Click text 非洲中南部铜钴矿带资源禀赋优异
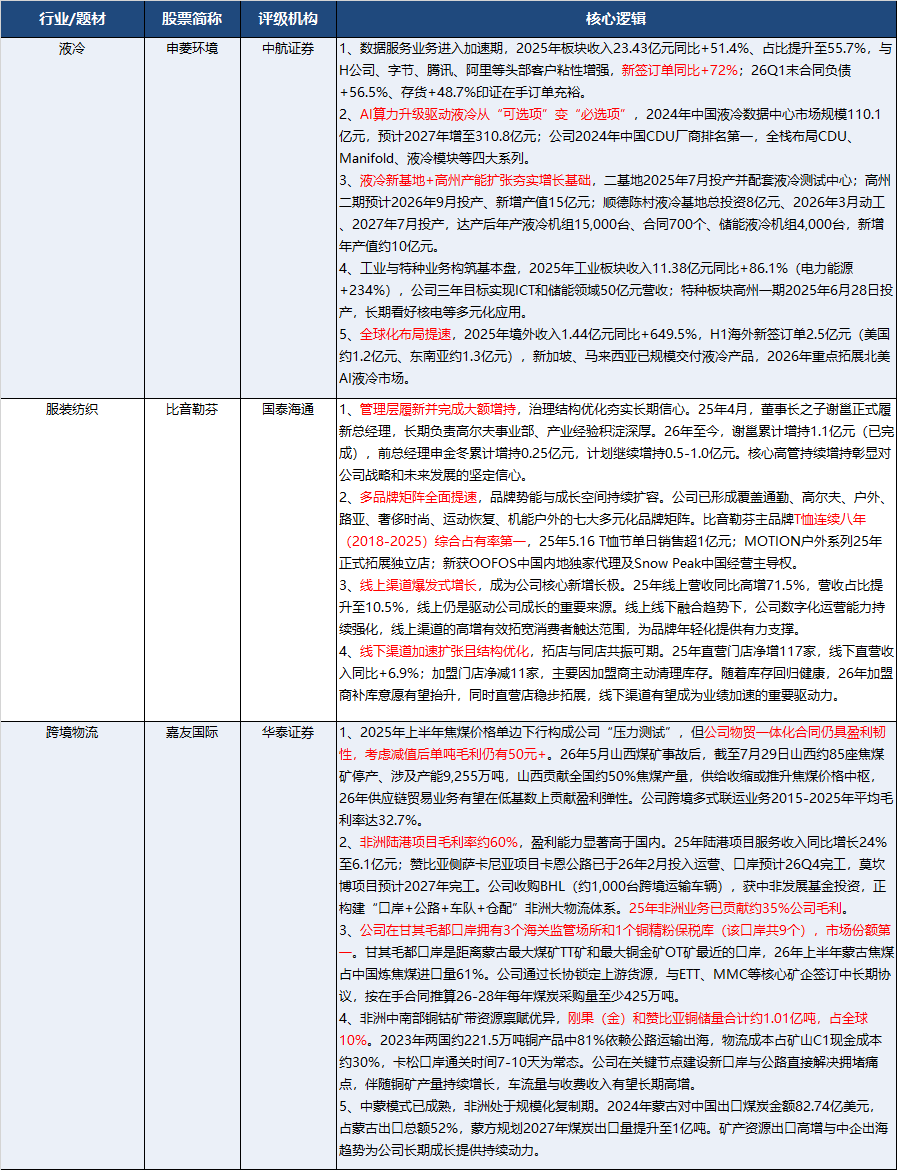Screen dimensions: 897x1170 457,1019
